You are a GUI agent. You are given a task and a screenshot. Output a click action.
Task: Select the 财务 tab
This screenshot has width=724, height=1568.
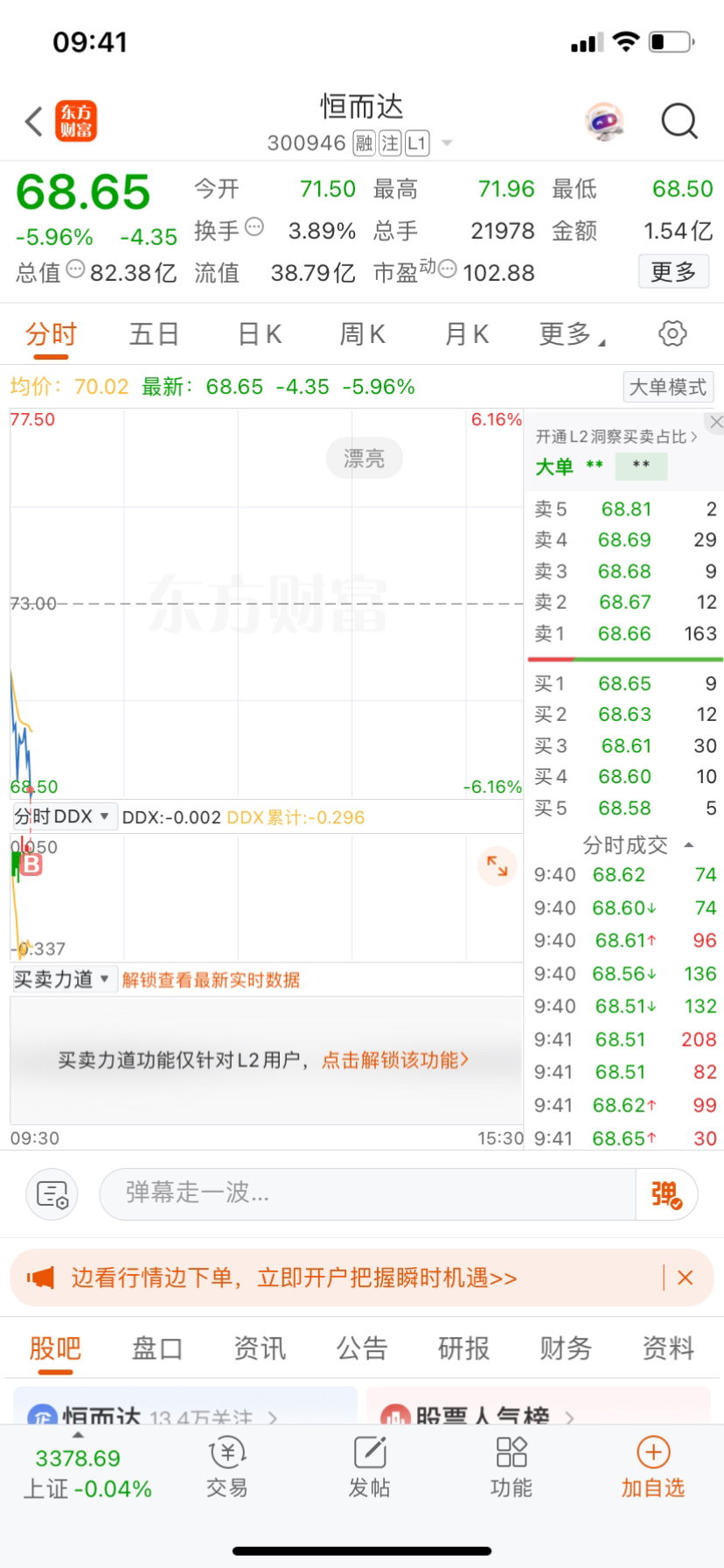(x=566, y=1348)
